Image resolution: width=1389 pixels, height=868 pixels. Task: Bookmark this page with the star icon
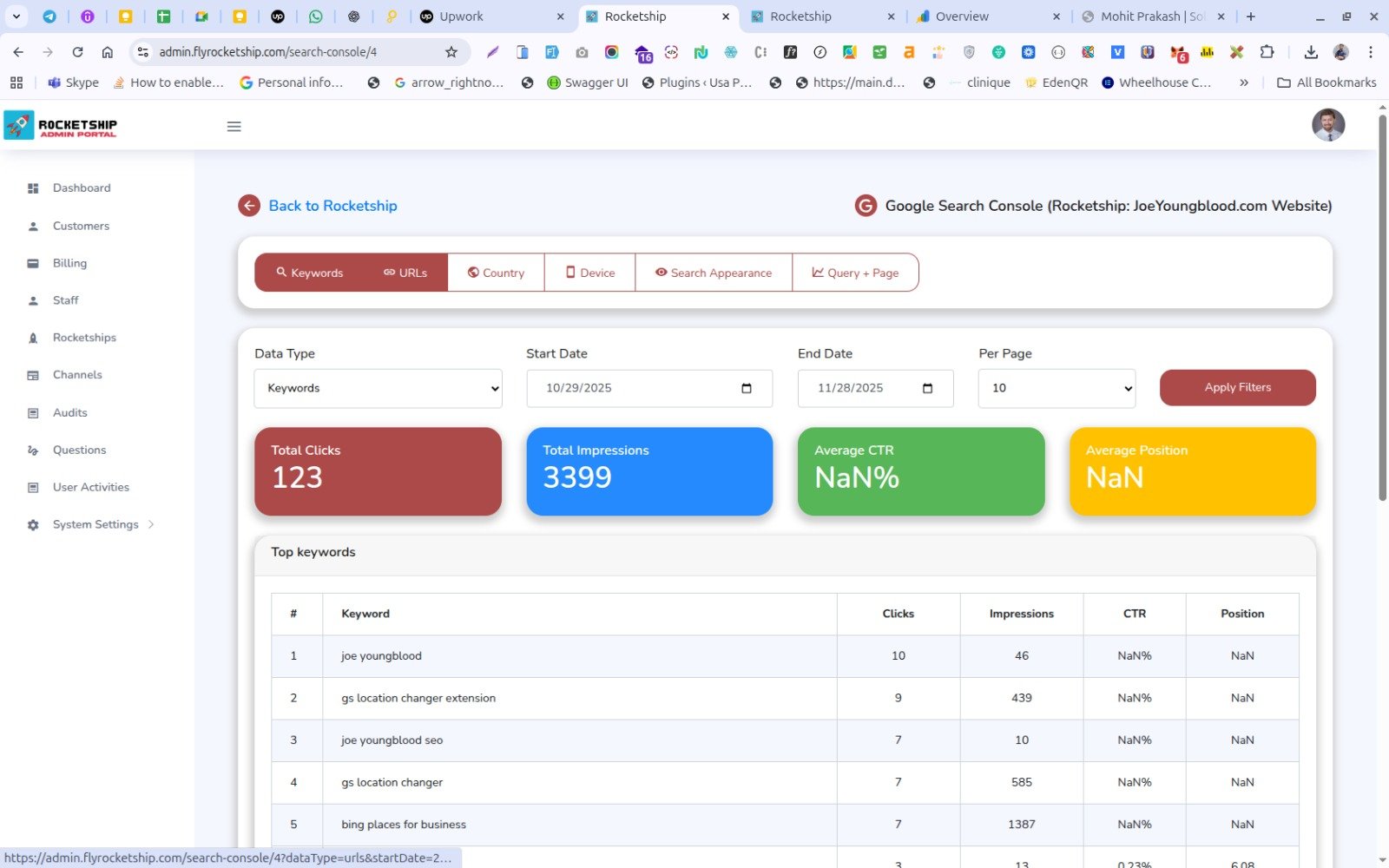(451, 52)
